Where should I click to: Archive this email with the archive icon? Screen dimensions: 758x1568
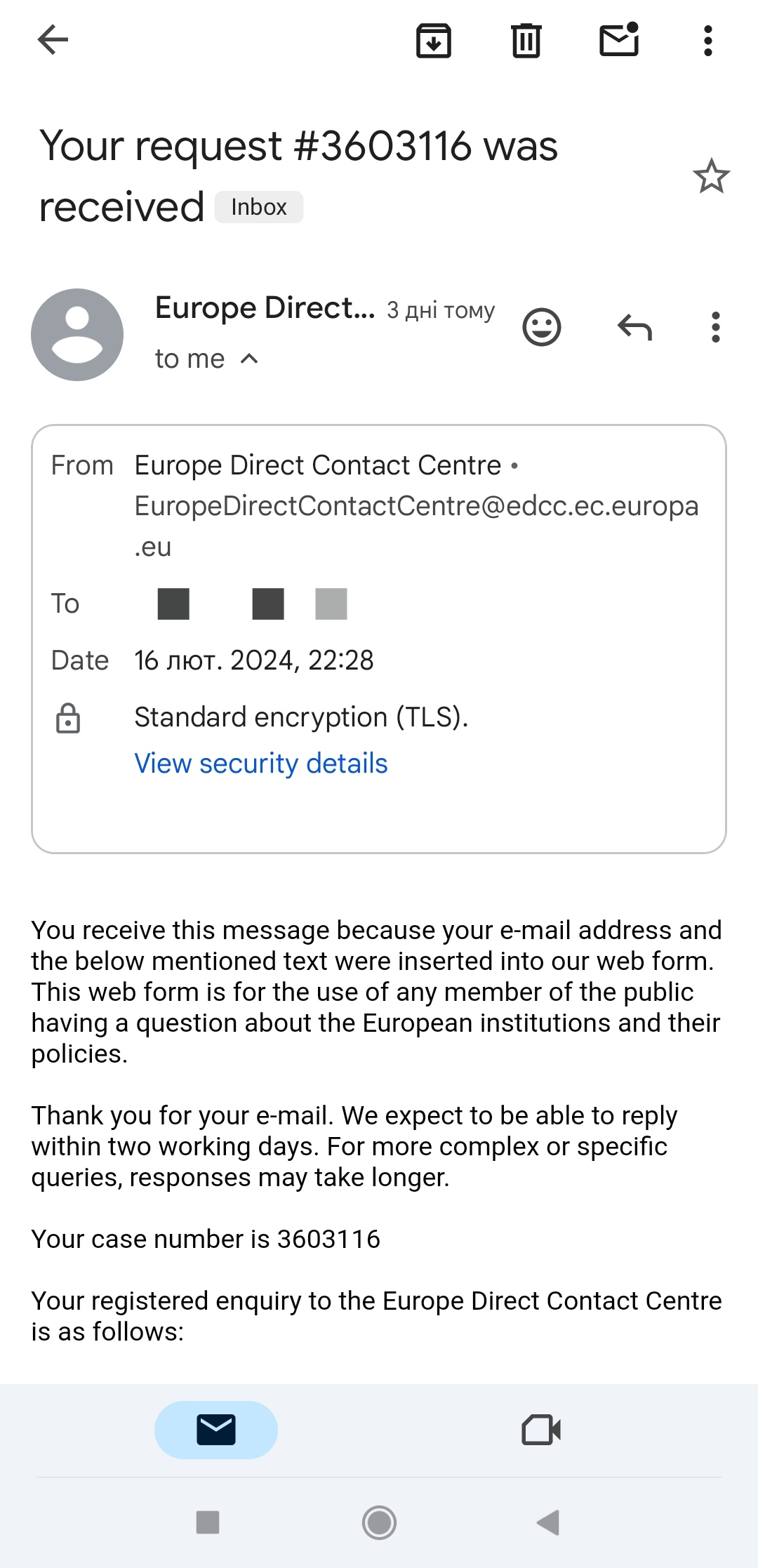click(434, 41)
